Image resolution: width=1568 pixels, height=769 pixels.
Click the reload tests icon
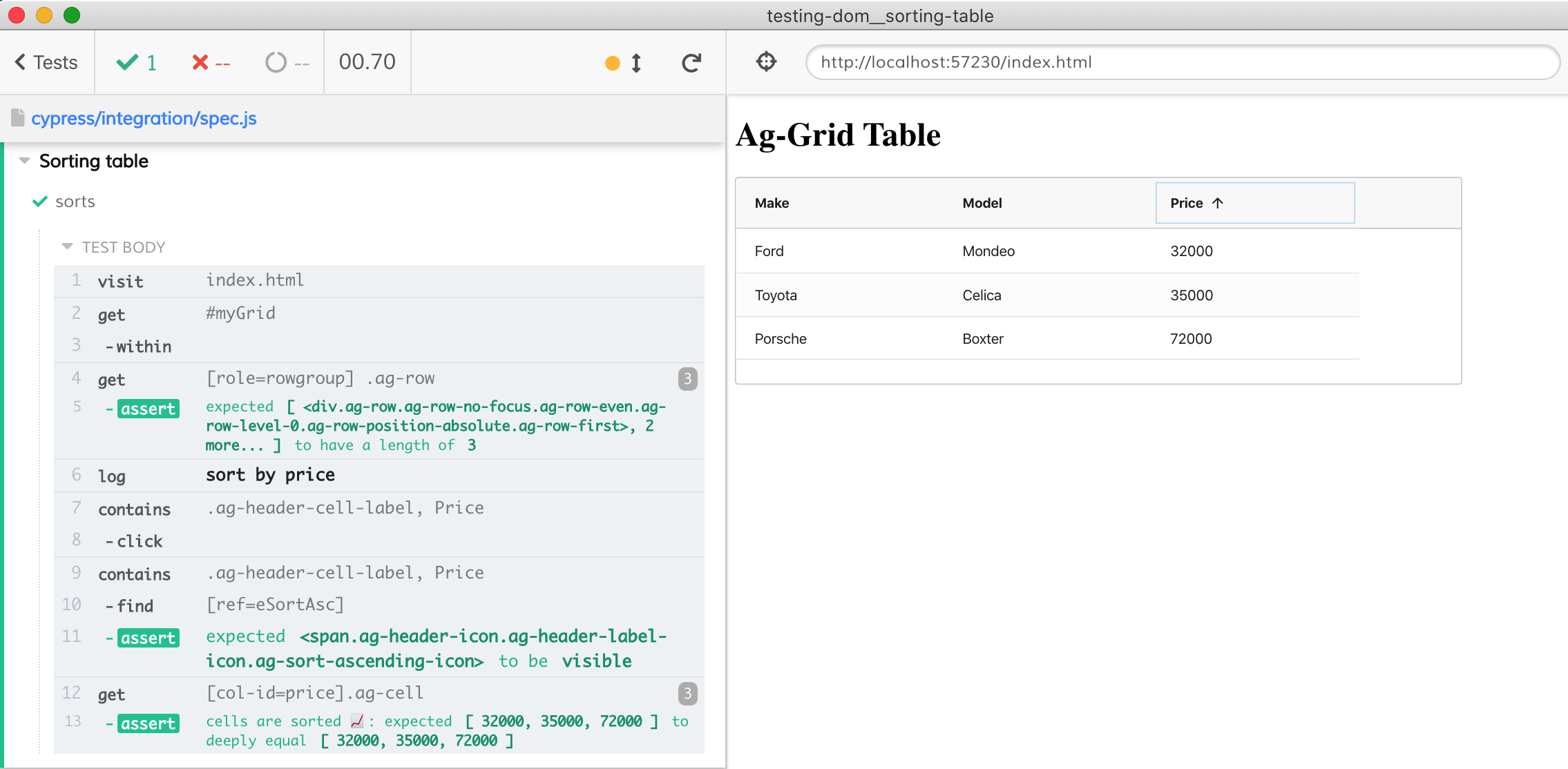click(691, 63)
